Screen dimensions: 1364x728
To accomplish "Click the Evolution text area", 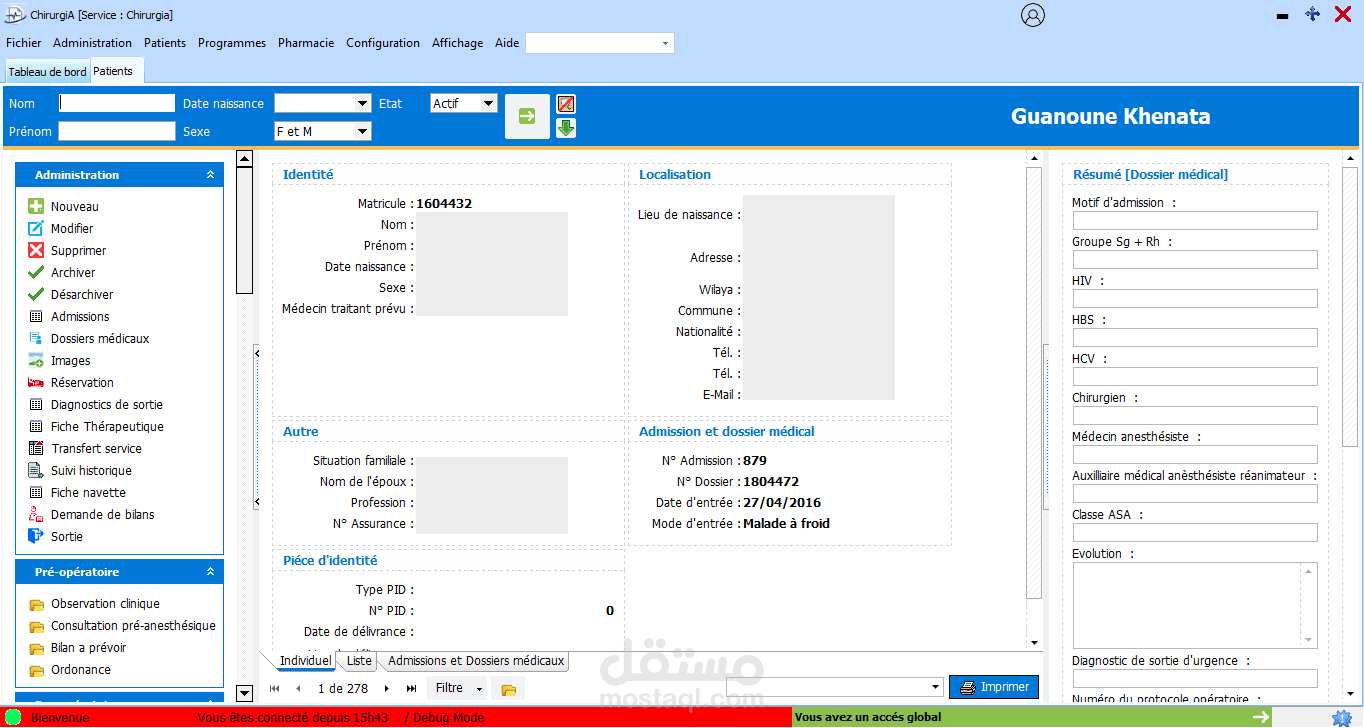I will (x=1195, y=605).
